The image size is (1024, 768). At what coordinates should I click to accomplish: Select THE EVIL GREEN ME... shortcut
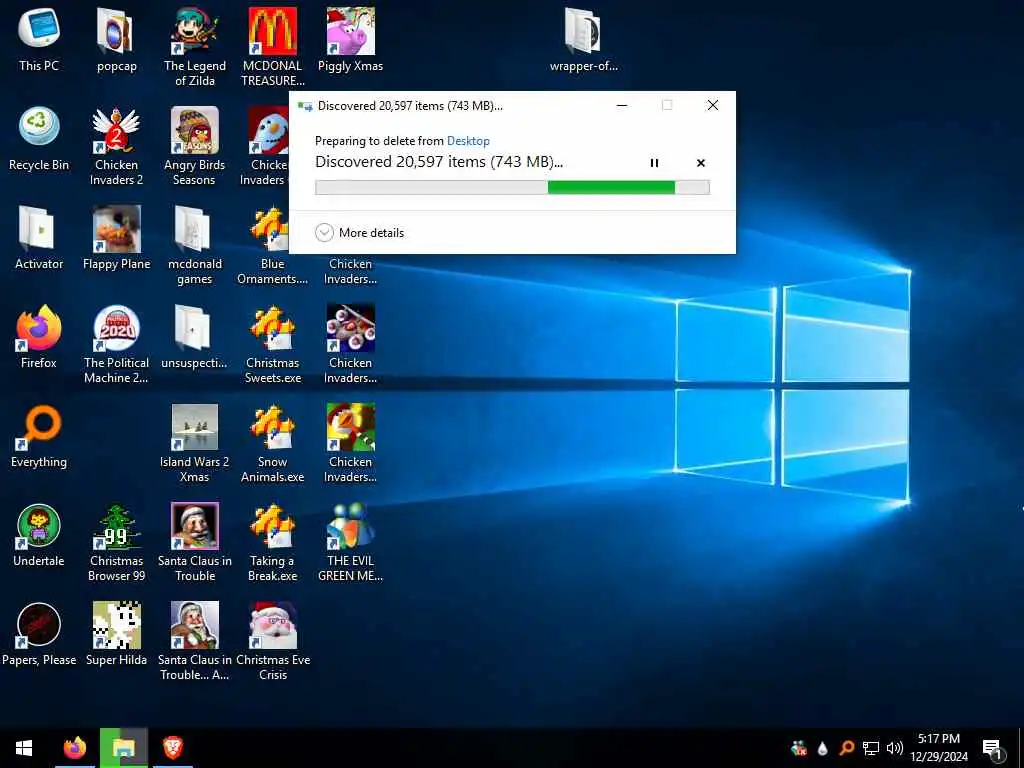(x=351, y=541)
